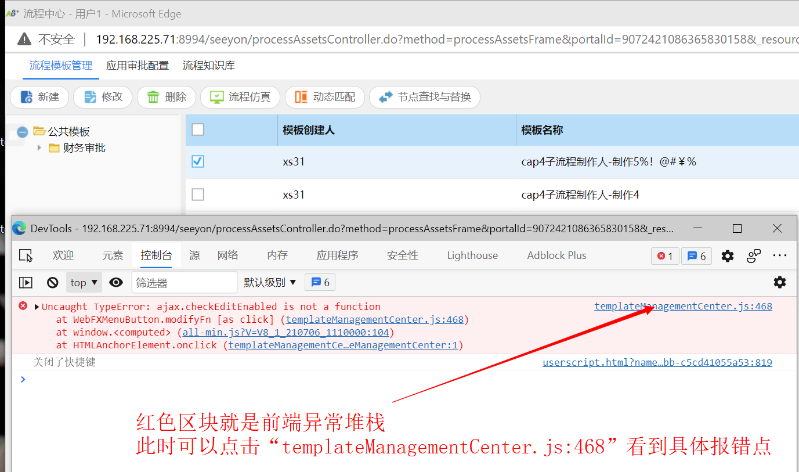Click the not-secure warning icon in address bar

point(24,39)
